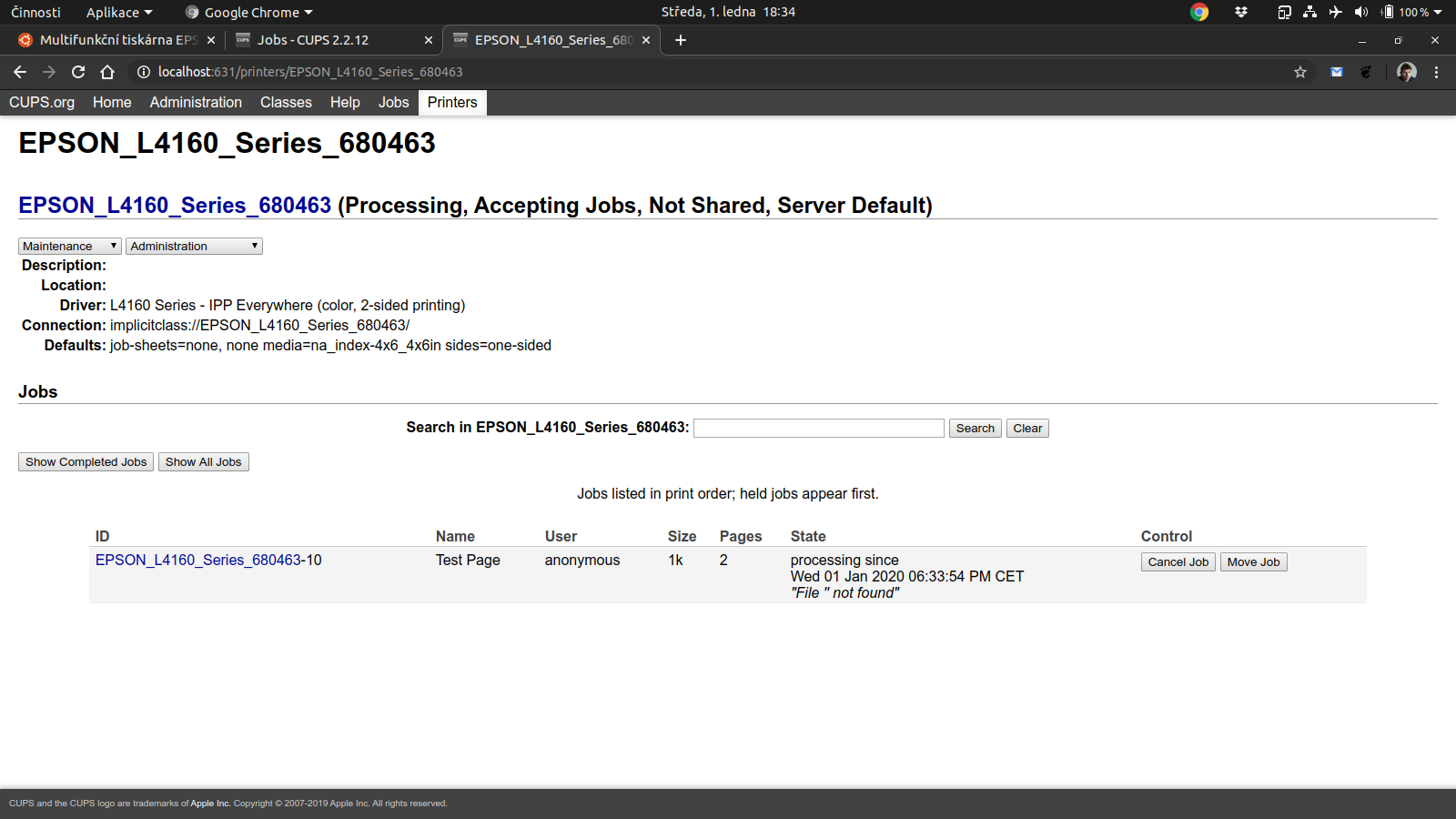Open CUPS.org nav link

click(x=42, y=103)
